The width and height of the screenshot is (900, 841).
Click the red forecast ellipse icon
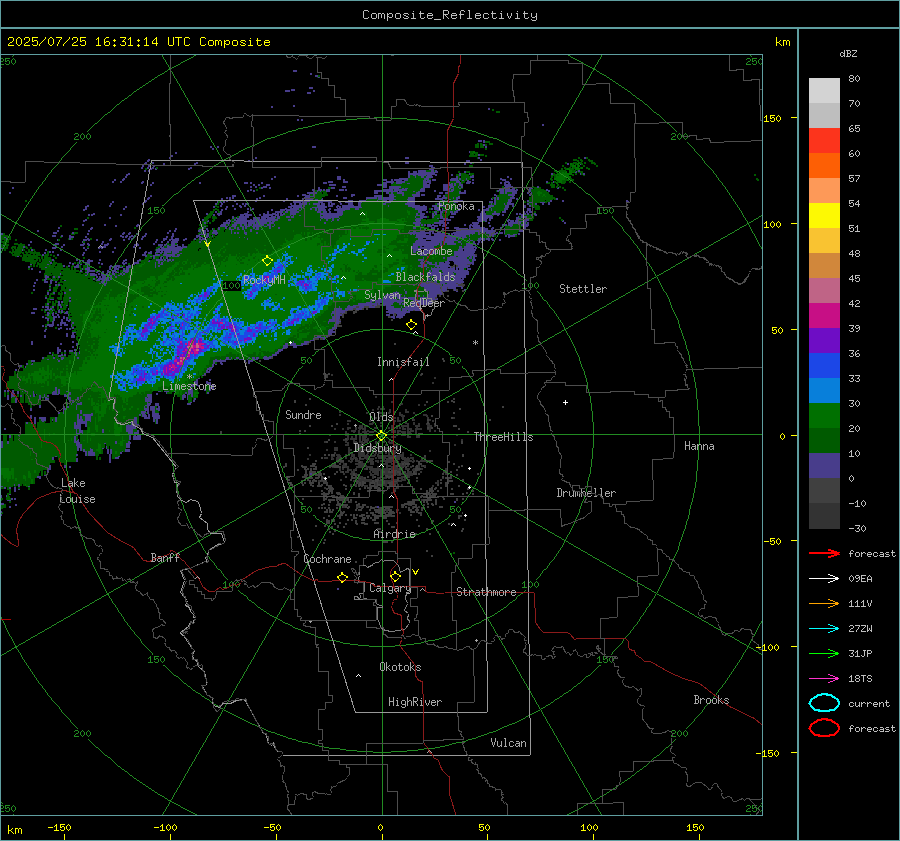824,728
